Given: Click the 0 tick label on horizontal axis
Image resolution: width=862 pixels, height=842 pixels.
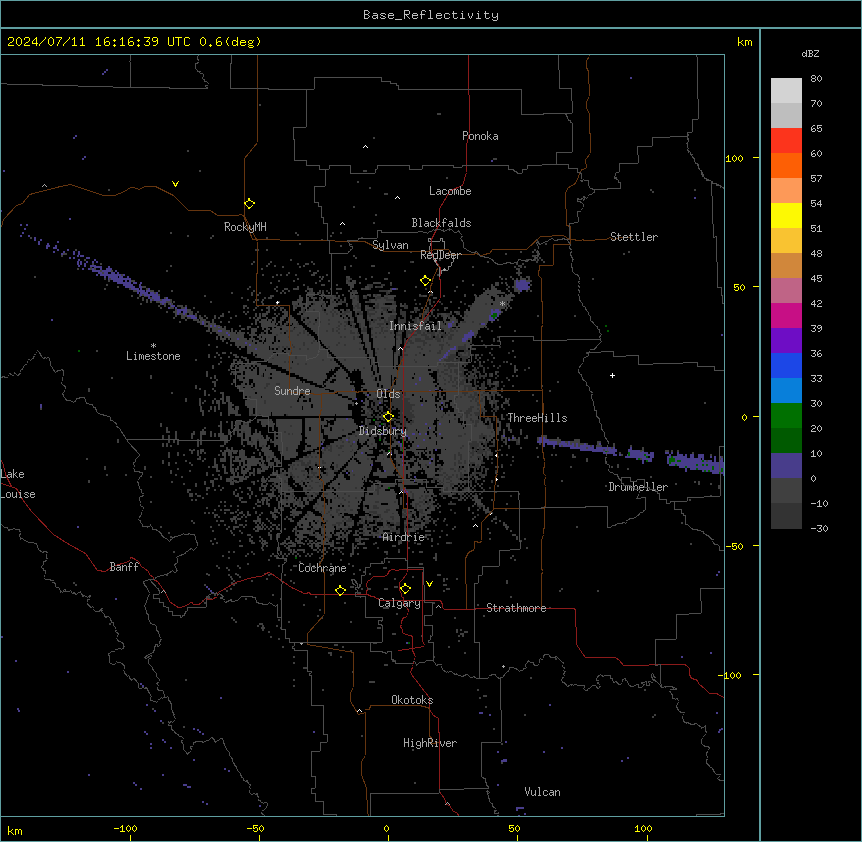Looking at the screenshot, I should click(386, 828).
